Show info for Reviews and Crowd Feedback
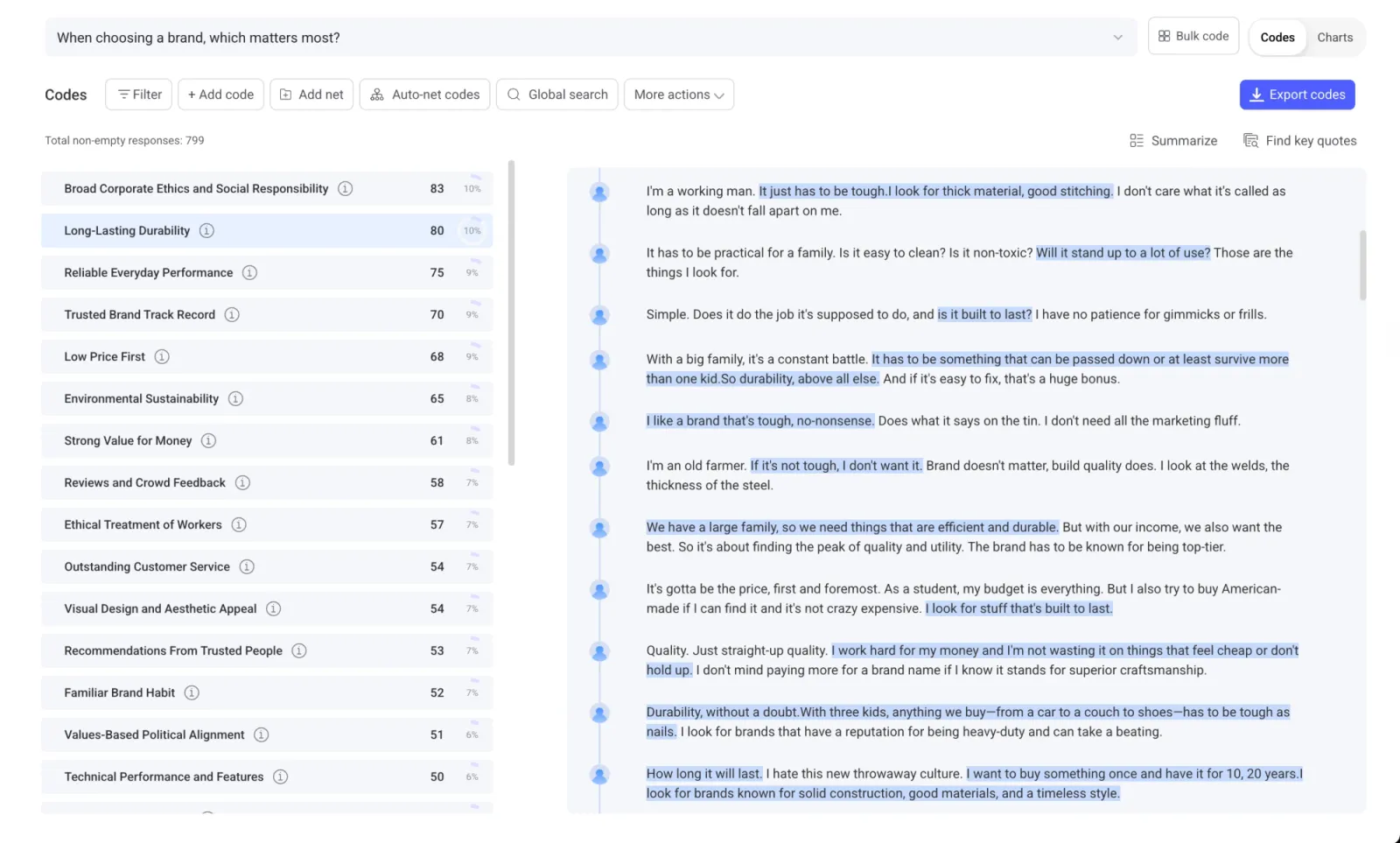The width and height of the screenshot is (1400, 843). 242,482
